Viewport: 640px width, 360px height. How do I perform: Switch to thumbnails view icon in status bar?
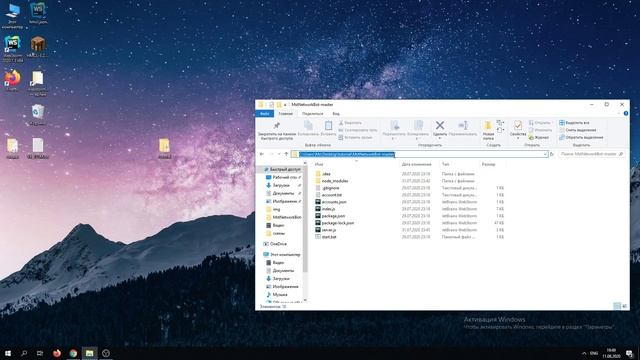pyautogui.click(x=624, y=306)
